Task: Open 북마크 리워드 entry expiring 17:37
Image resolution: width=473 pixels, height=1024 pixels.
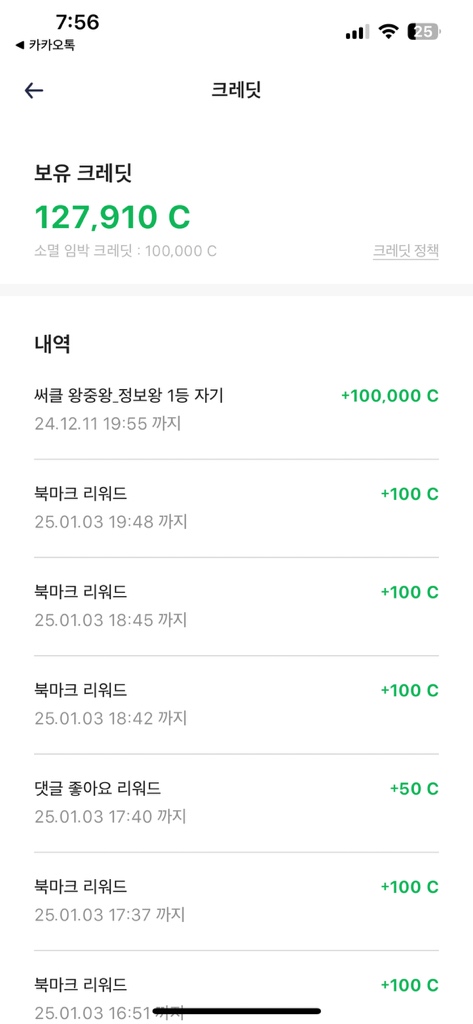Action: click(x=236, y=901)
